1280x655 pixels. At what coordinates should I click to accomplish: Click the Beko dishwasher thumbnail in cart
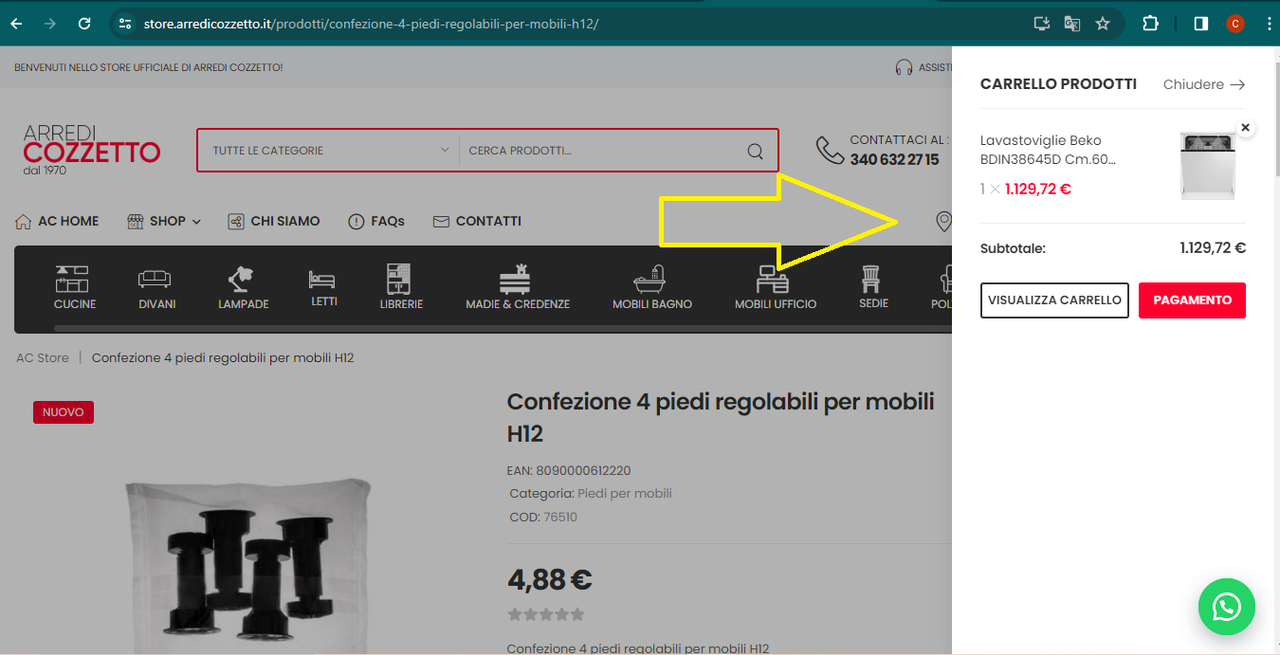pyautogui.click(x=1208, y=166)
